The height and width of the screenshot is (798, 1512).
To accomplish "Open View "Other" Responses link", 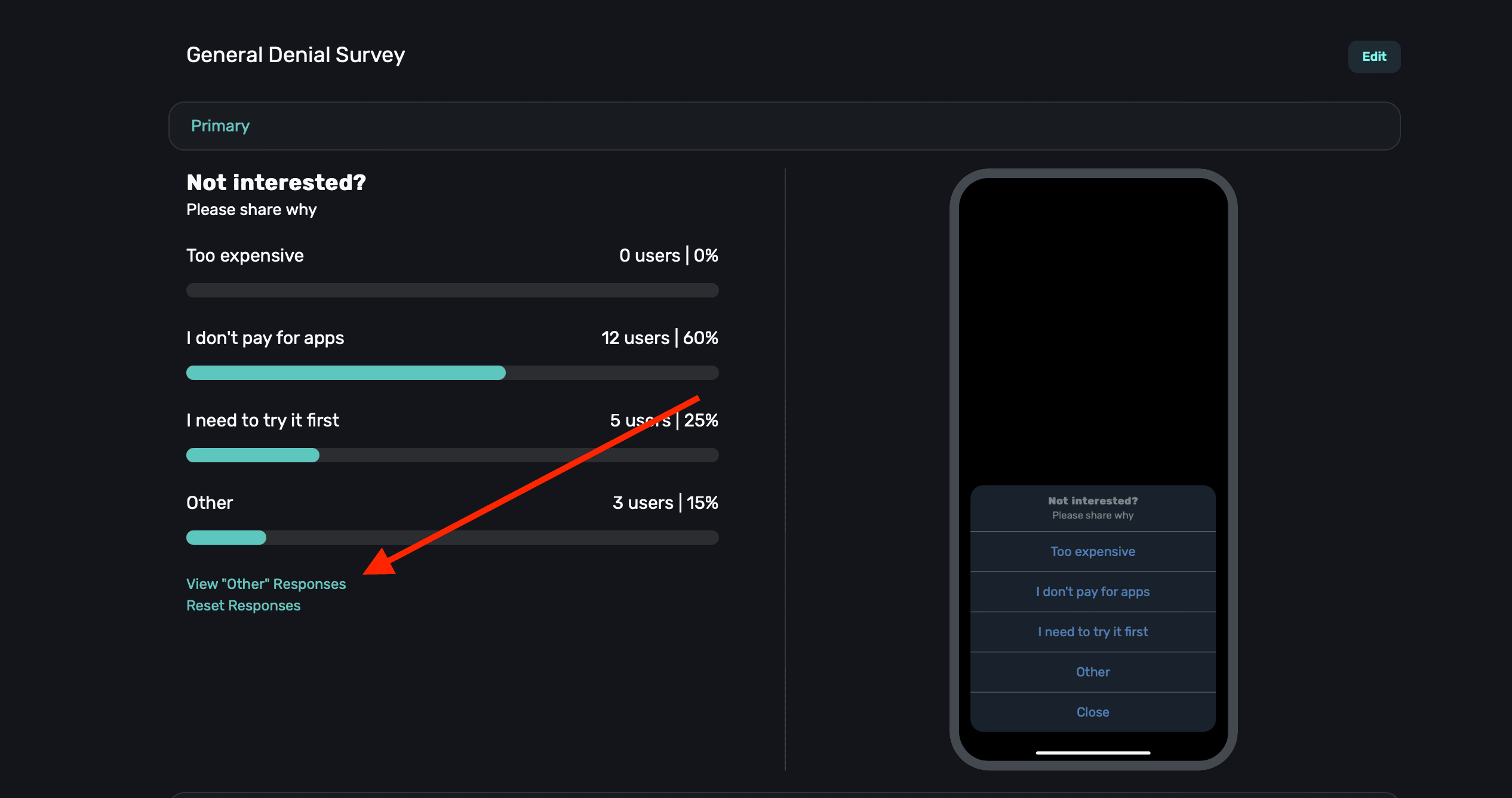I will (x=266, y=584).
